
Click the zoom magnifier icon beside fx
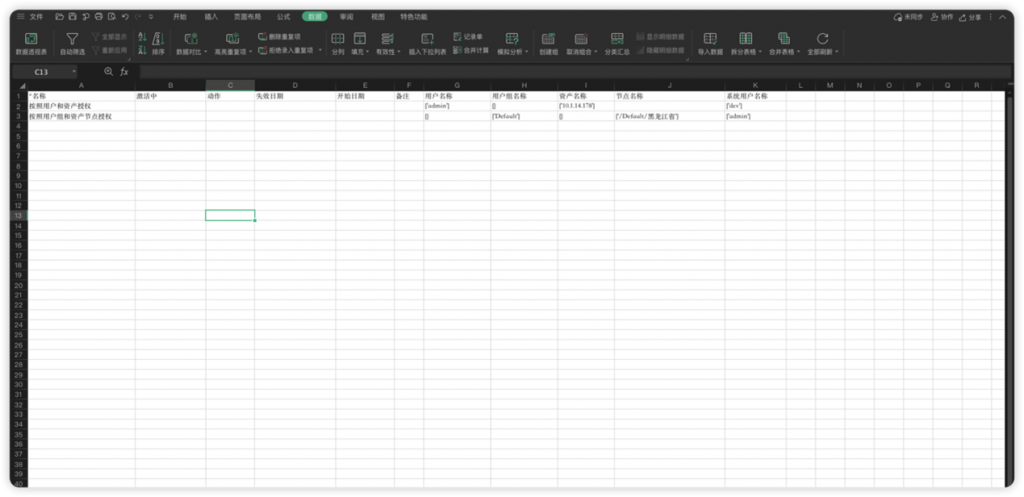(x=108, y=72)
